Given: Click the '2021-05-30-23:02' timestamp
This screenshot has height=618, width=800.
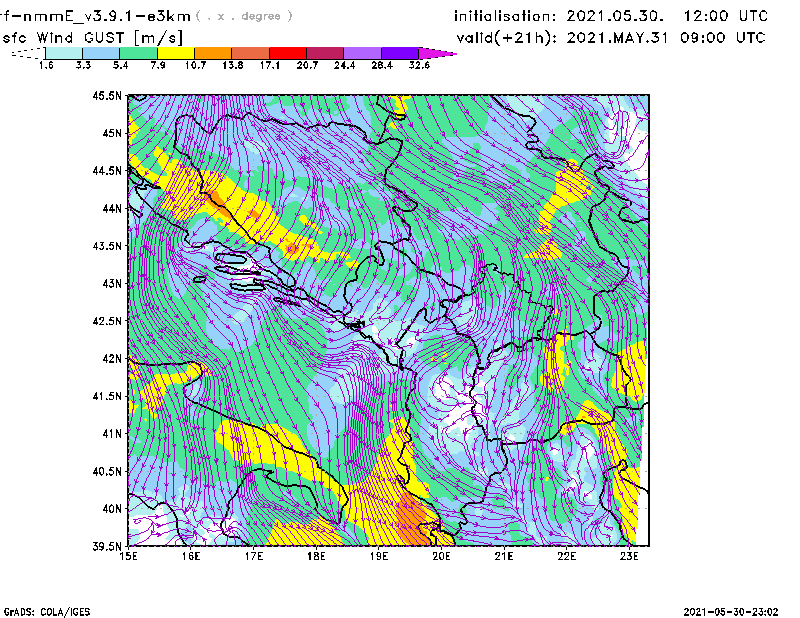Looking at the screenshot, I should [731, 612].
